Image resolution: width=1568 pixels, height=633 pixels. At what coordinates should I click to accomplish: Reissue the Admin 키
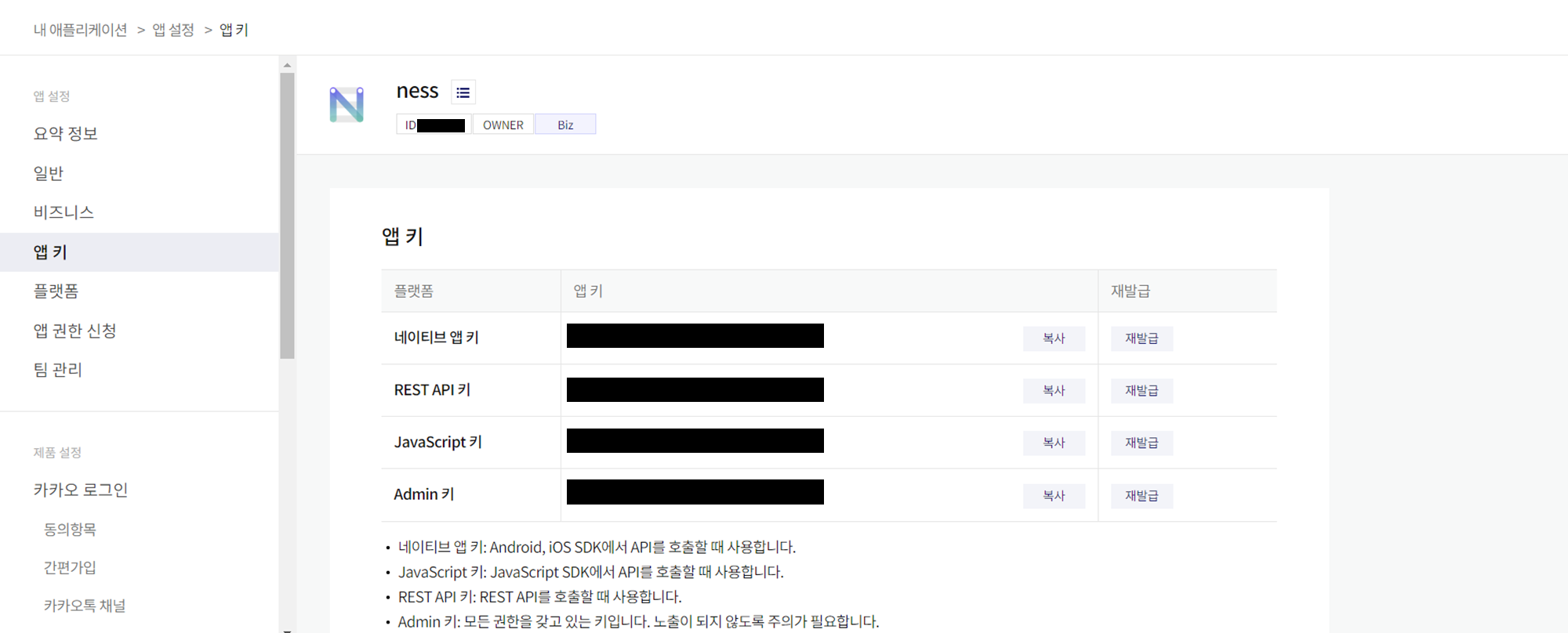[x=1142, y=496]
